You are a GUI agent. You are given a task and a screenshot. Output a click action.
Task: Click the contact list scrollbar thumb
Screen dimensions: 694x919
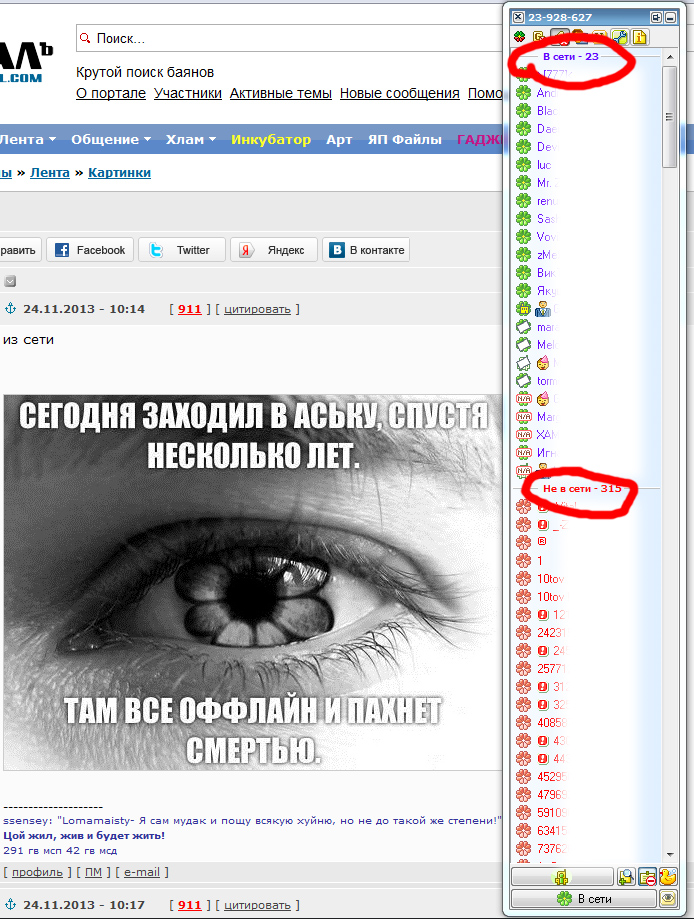[x=669, y=117]
